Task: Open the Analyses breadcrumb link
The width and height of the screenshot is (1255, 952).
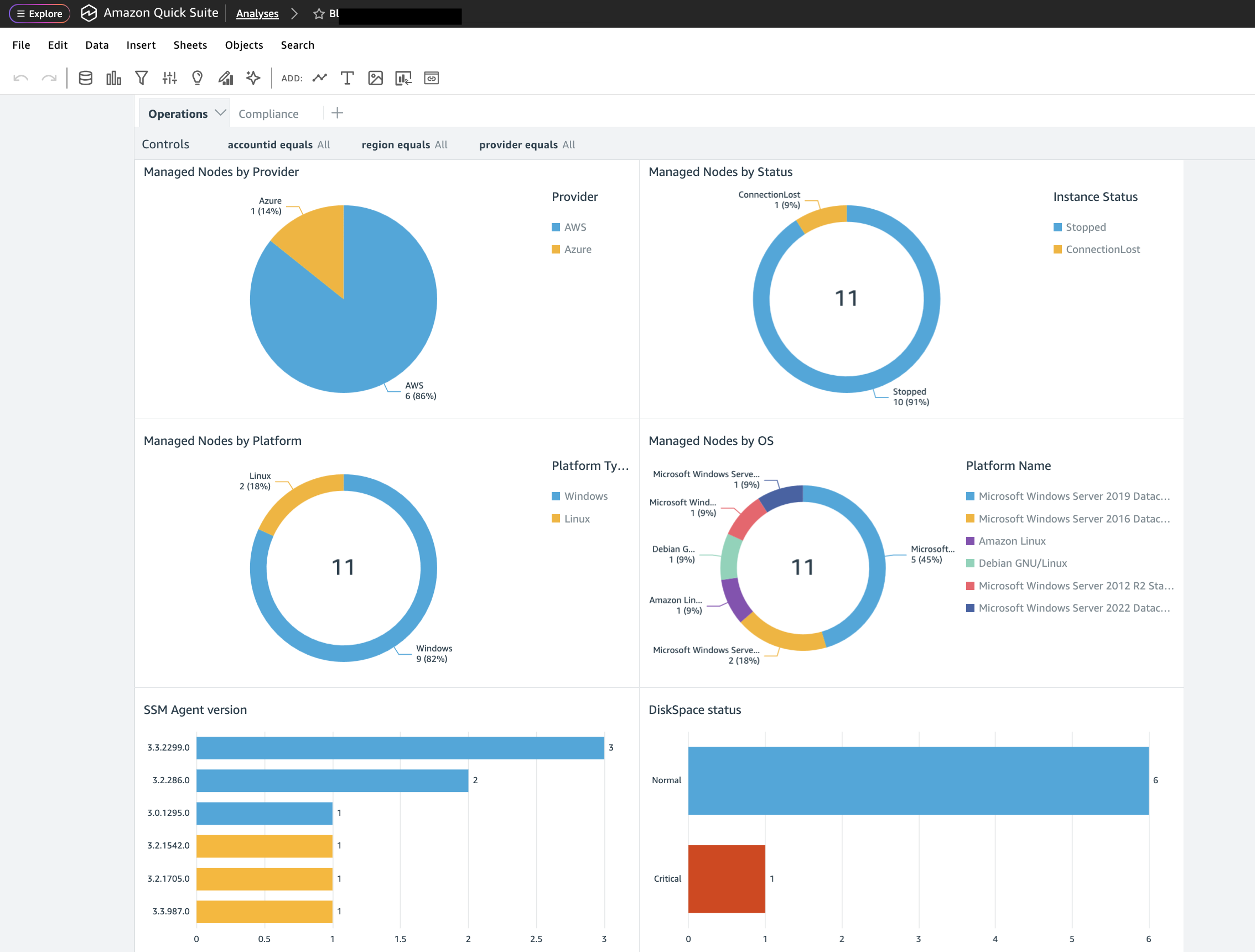Action: click(257, 14)
